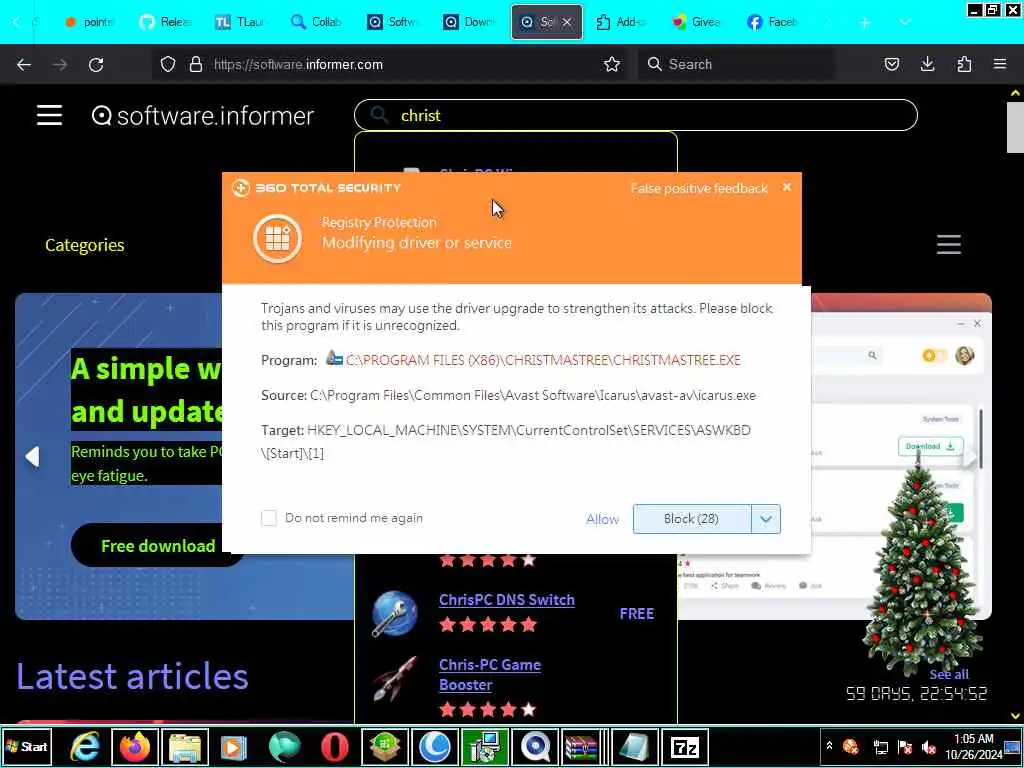Screen dimensions: 1024x768
Task: Click the magnifier icon in site search
Action: [379, 115]
